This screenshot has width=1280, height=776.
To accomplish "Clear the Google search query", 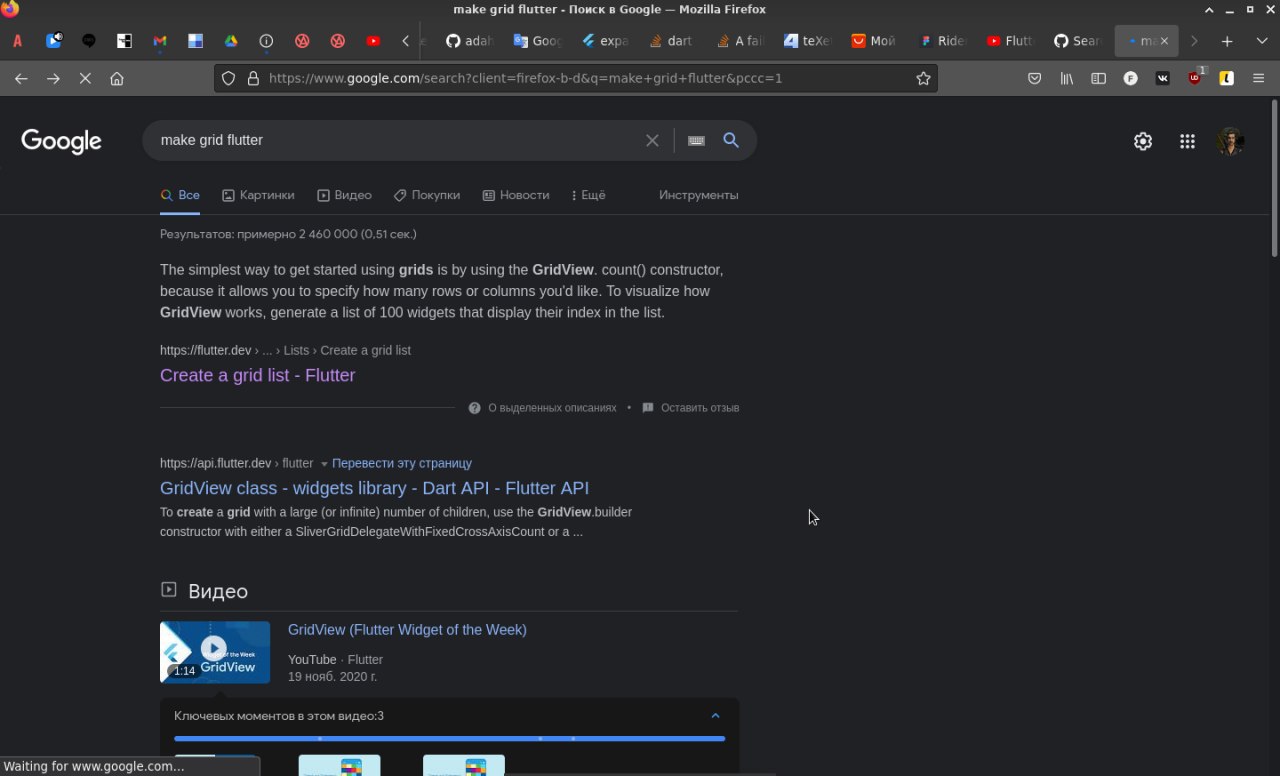I will click(652, 140).
